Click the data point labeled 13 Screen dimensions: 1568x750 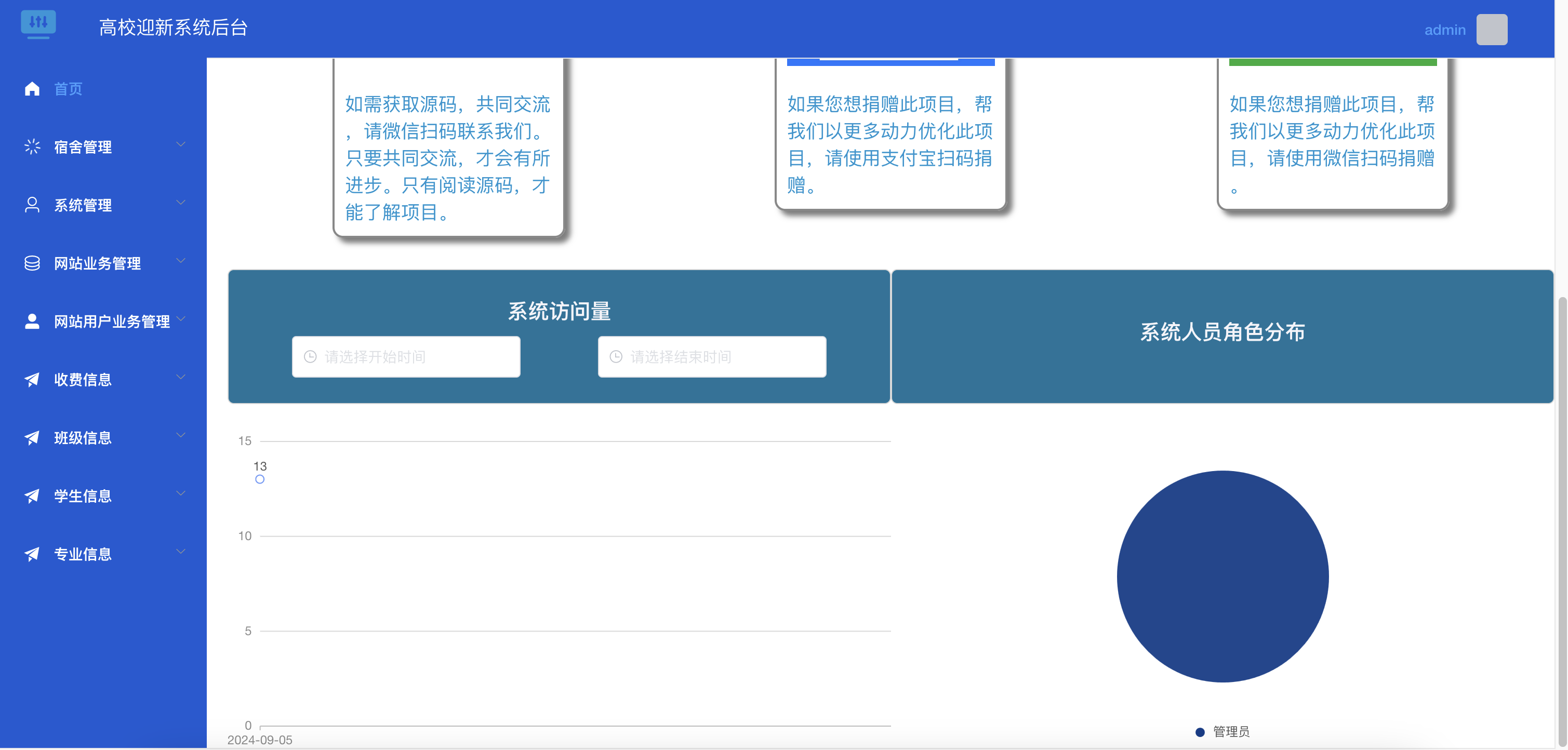coord(260,479)
